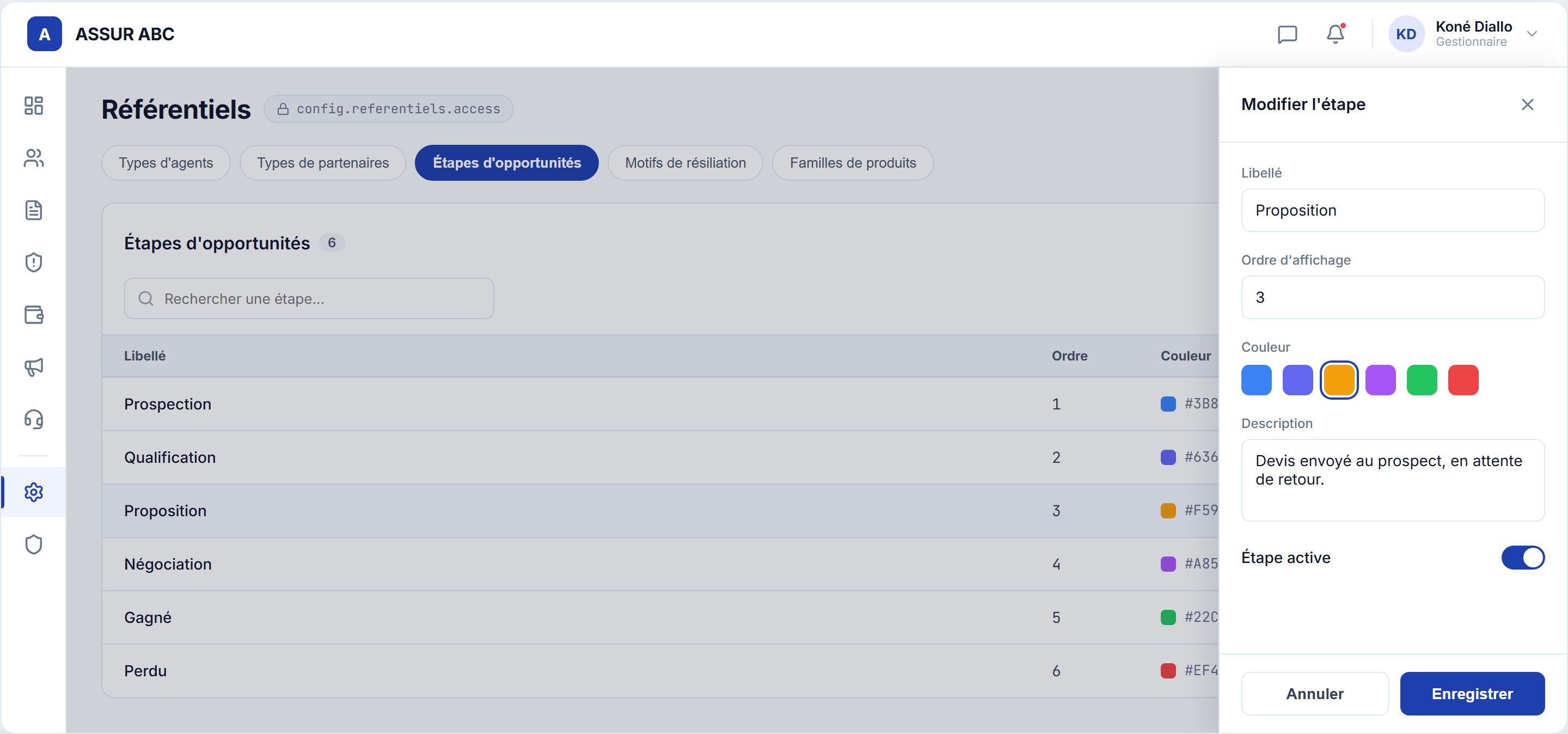Image resolution: width=1568 pixels, height=734 pixels.
Task: Switch to Motifs de résiliation tab
Action: [x=685, y=163]
